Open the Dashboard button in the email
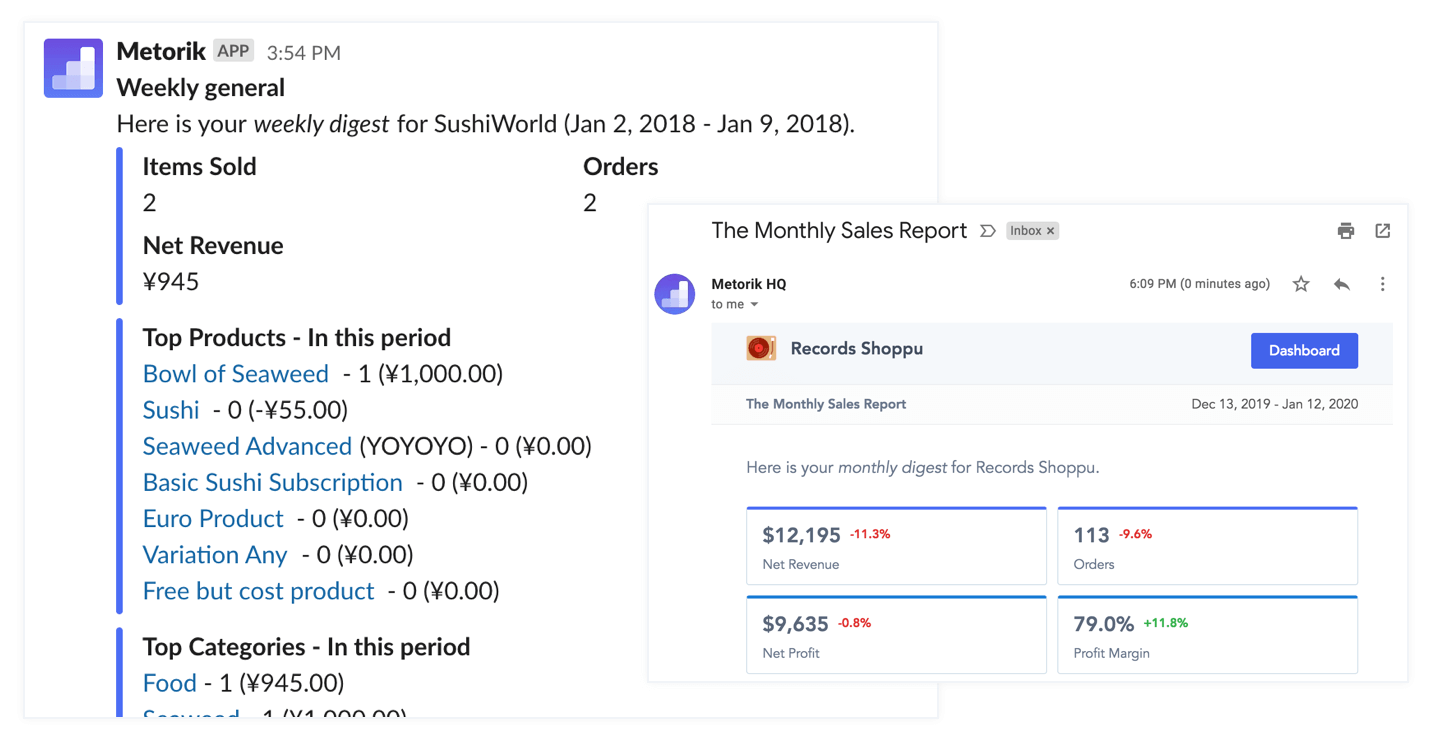The width and height of the screenshot is (1432, 748). tap(1304, 350)
